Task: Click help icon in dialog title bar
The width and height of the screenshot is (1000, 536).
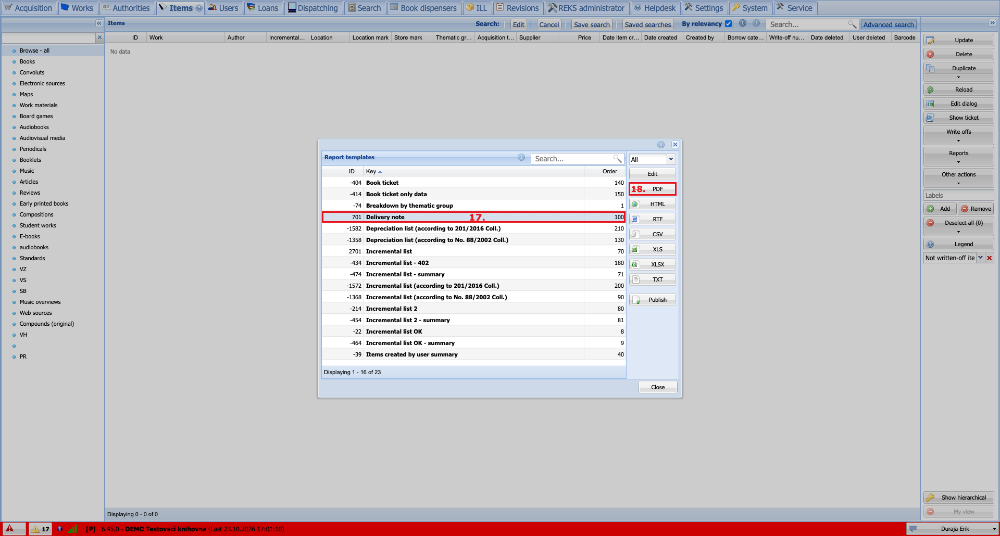Action: pos(661,144)
